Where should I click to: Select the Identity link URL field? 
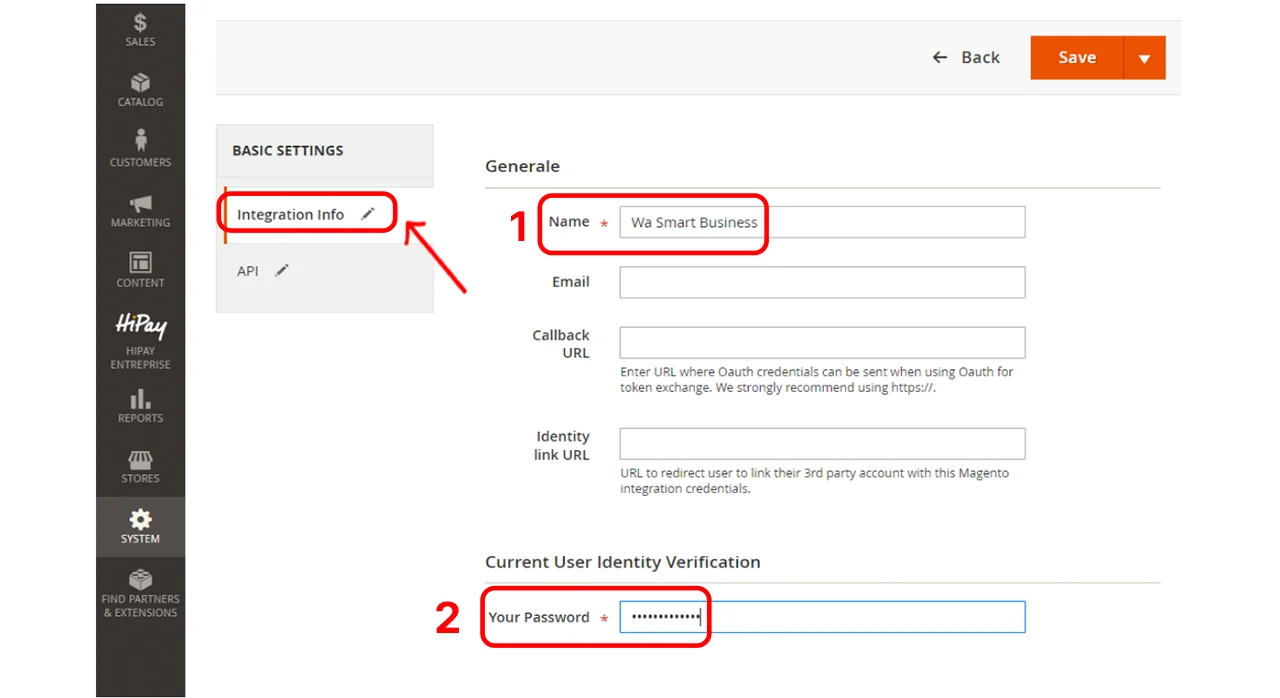pyautogui.click(x=822, y=444)
